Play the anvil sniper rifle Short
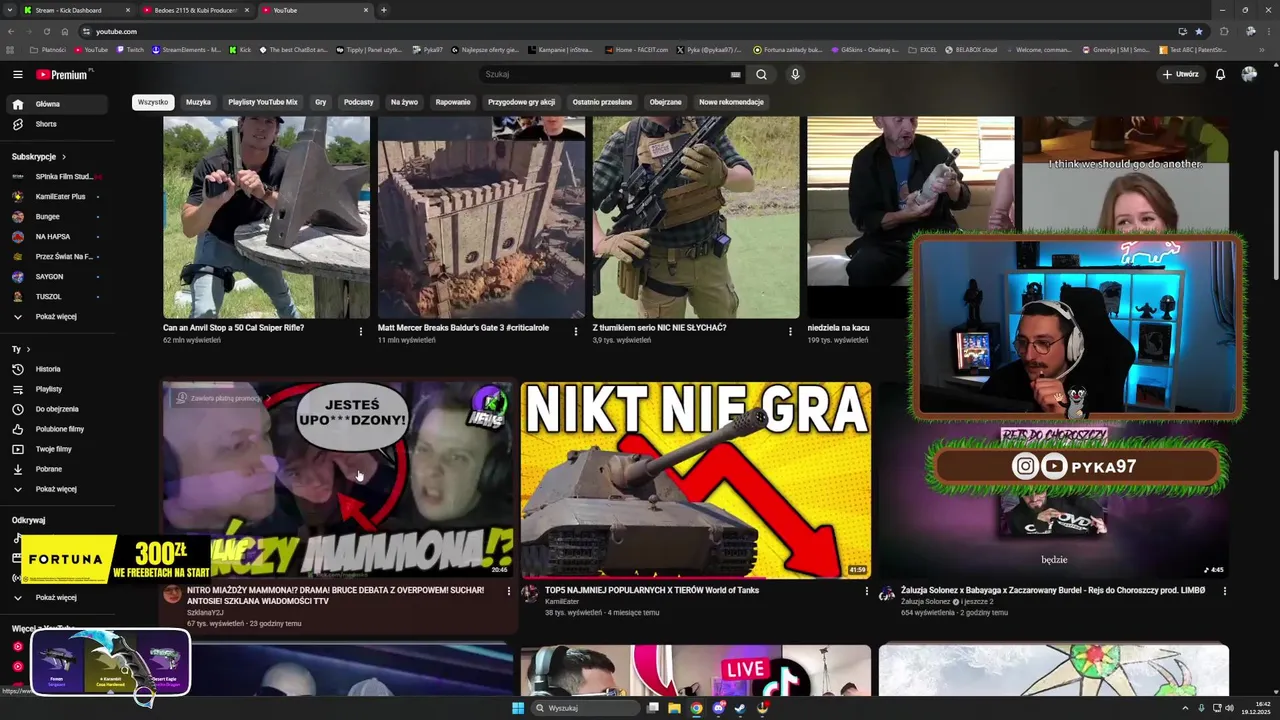 (266, 217)
